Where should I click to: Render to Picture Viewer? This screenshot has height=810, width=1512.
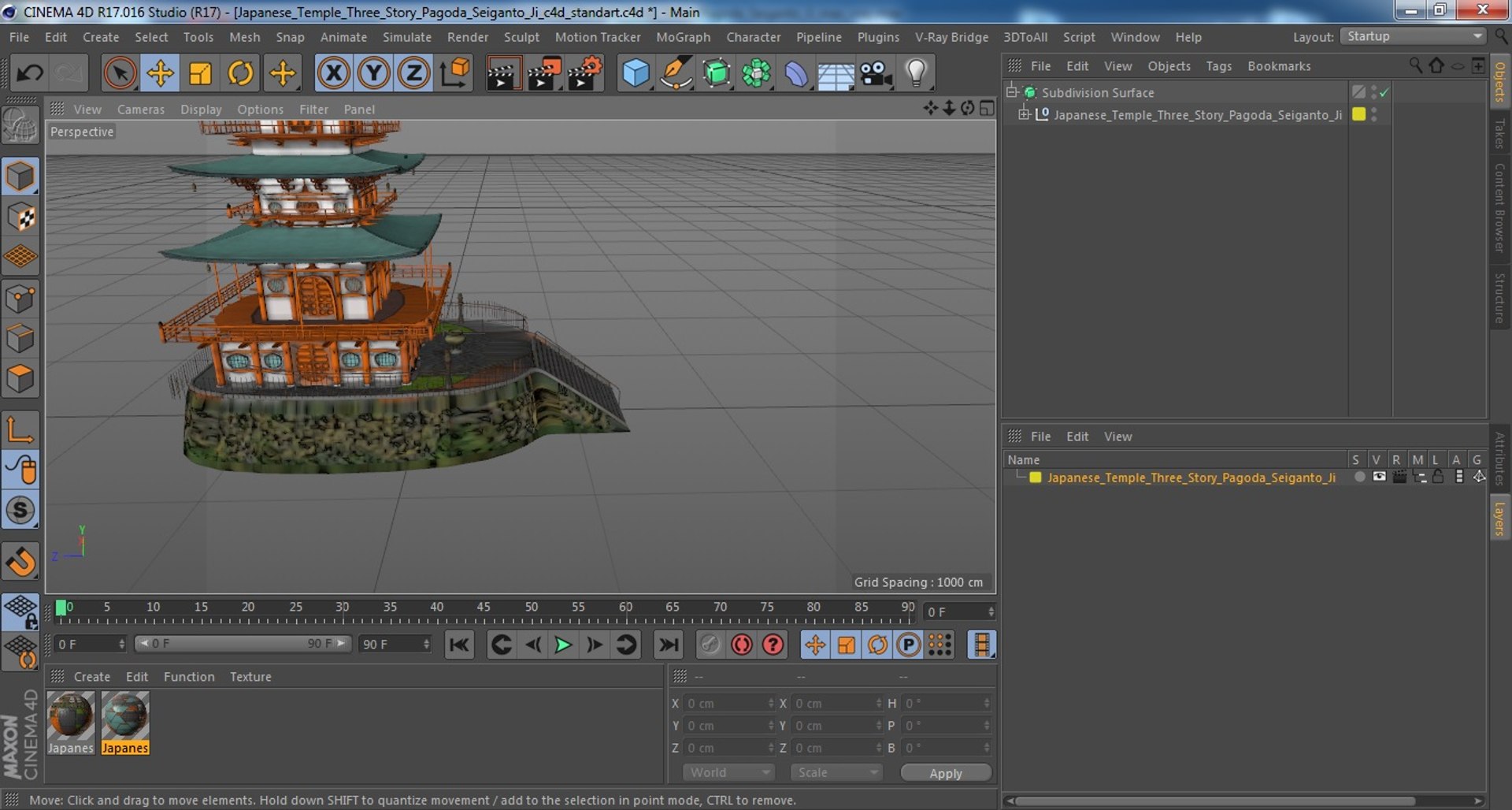pyautogui.click(x=543, y=73)
